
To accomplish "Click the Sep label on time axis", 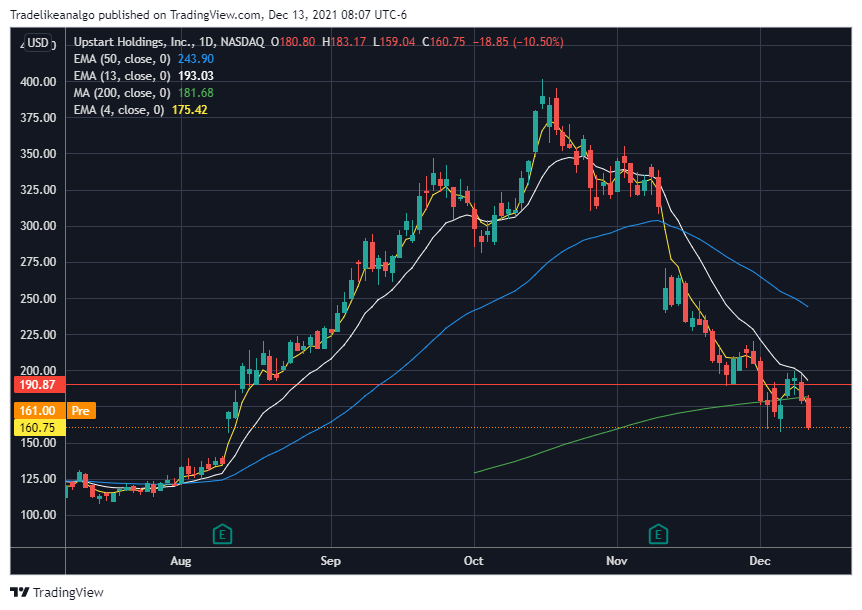I will pyautogui.click(x=330, y=561).
